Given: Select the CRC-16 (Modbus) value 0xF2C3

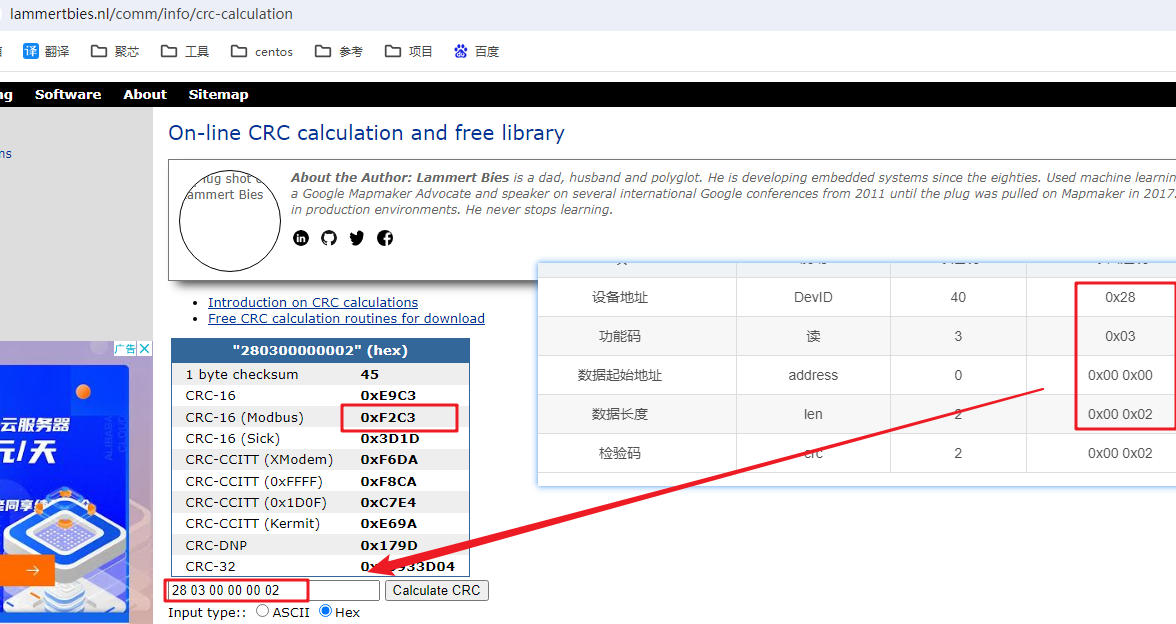Looking at the screenshot, I should (388, 417).
